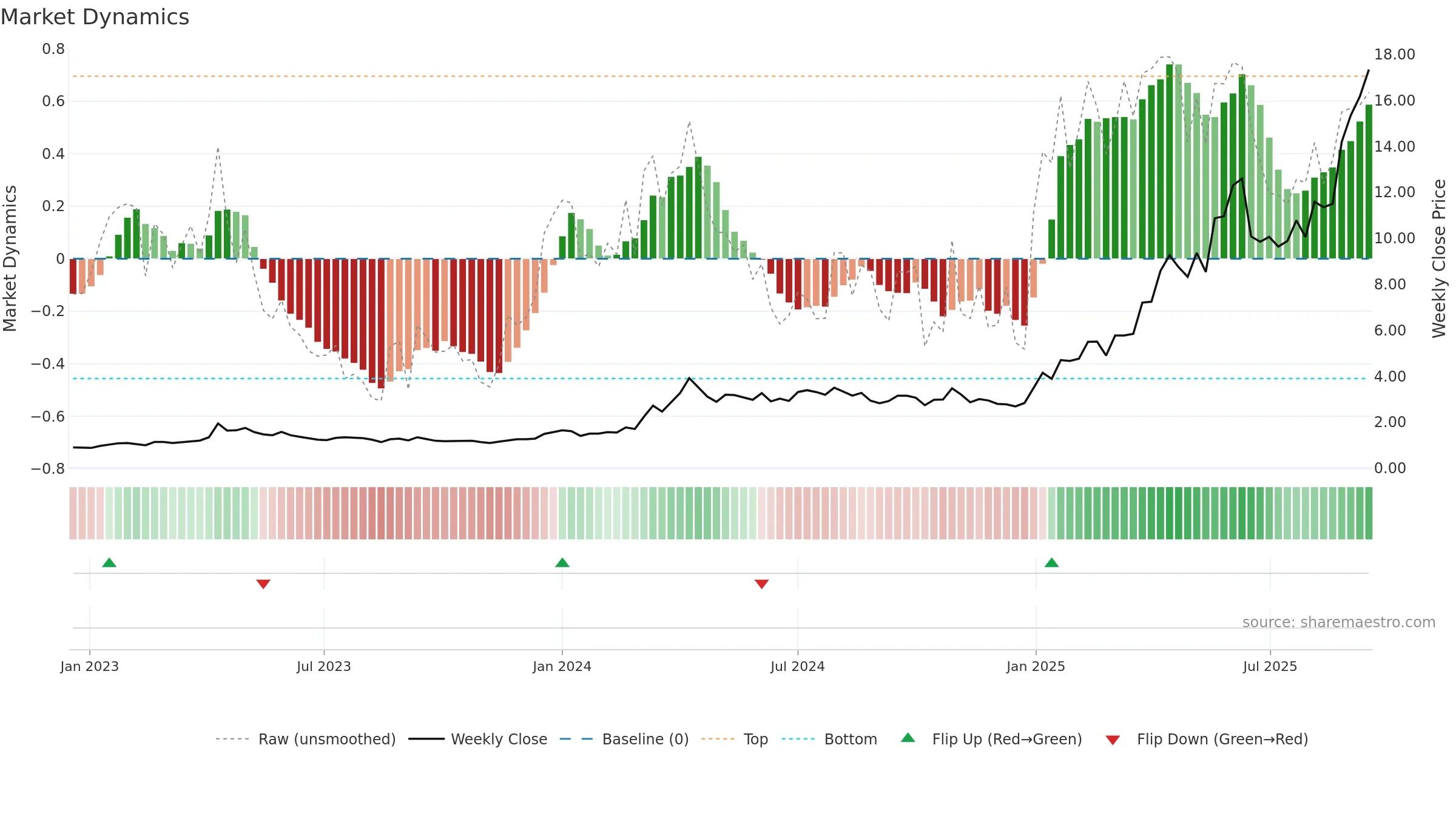Click the red flip-down triangle in the legend
The image size is (1456, 819).
pyautogui.click(x=1113, y=740)
